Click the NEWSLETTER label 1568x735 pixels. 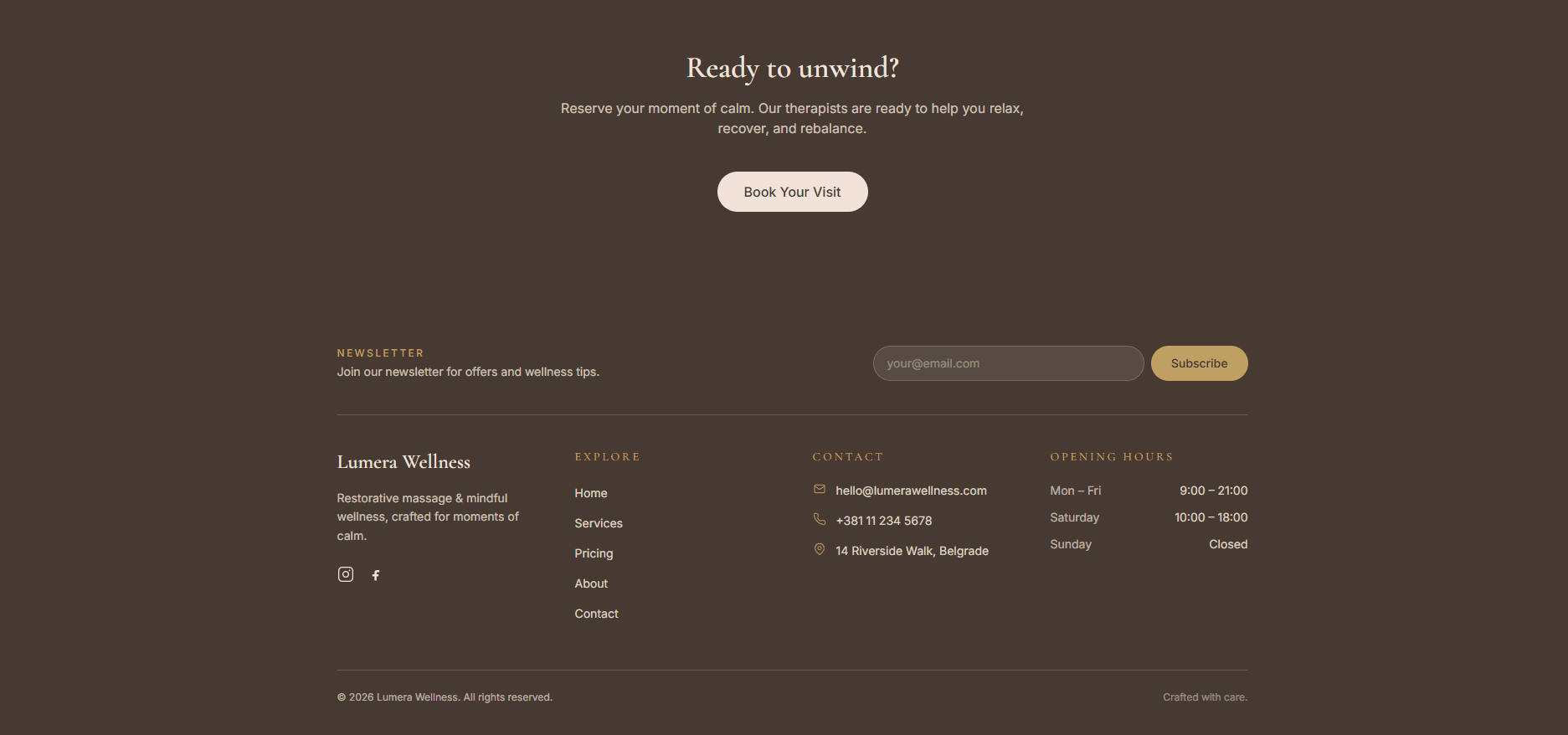click(380, 353)
